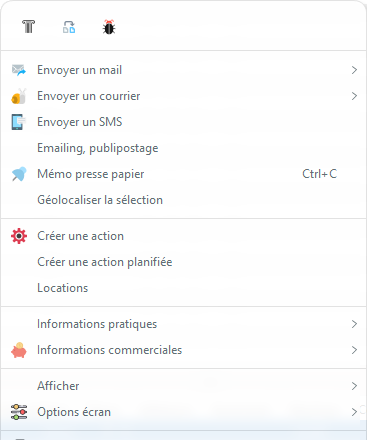The height and width of the screenshot is (440, 367).
Task: Click the pink piggy bank icon
Action: (x=19, y=350)
